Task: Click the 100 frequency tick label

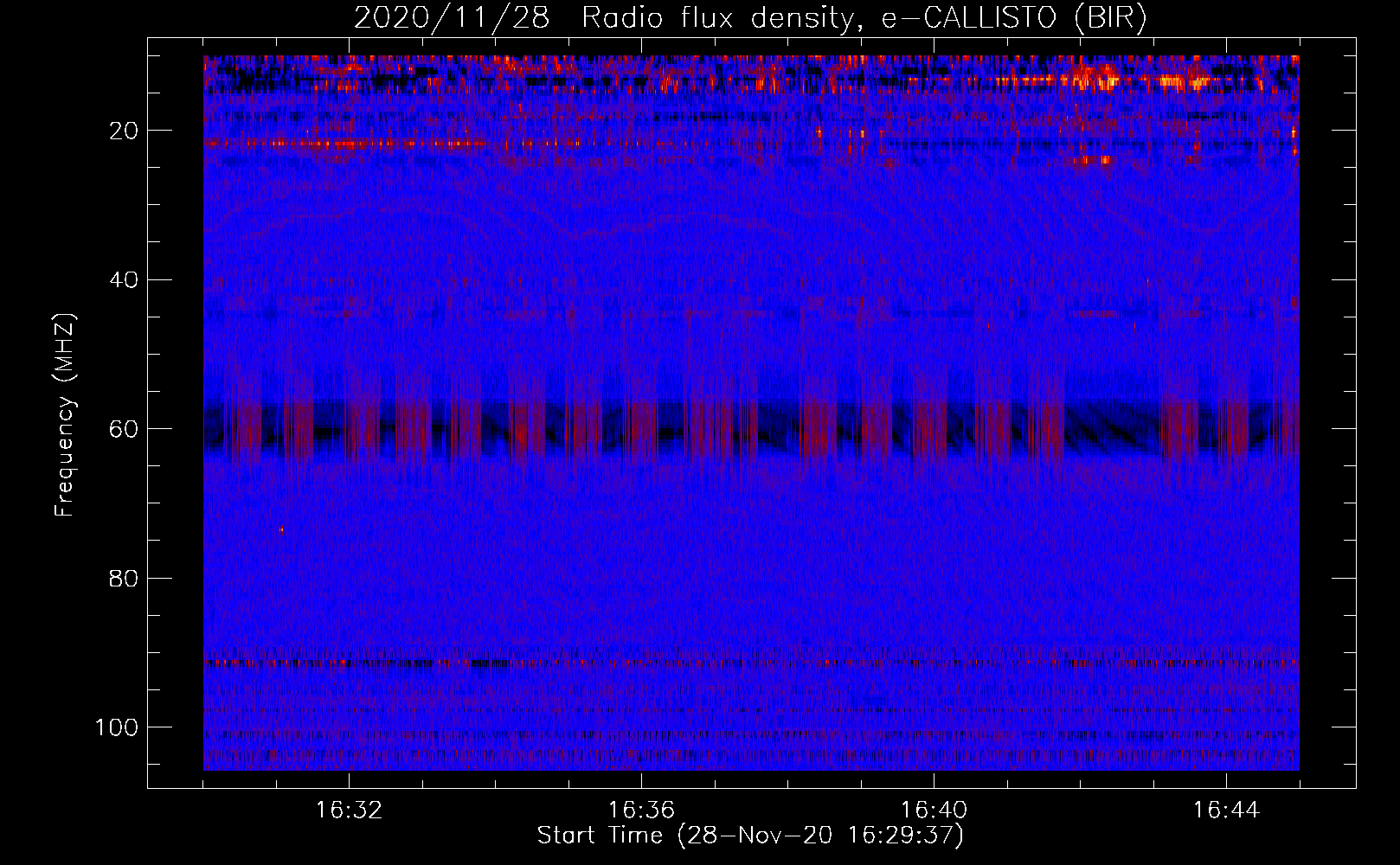Action: tap(117, 727)
